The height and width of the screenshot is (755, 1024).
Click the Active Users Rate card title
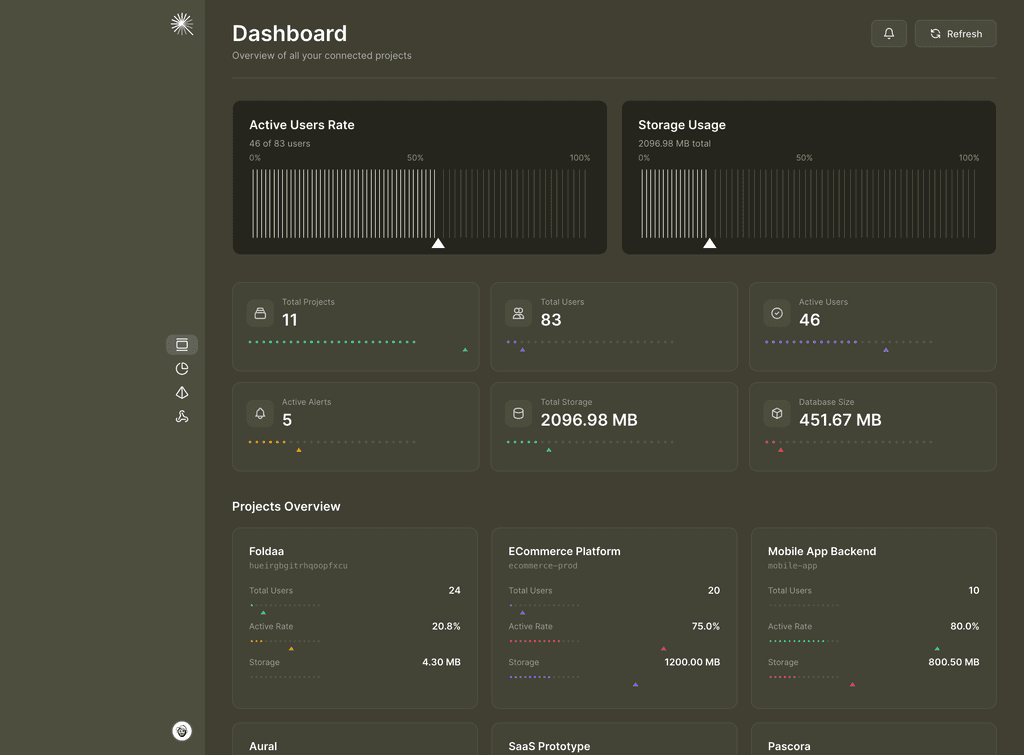(x=302, y=125)
